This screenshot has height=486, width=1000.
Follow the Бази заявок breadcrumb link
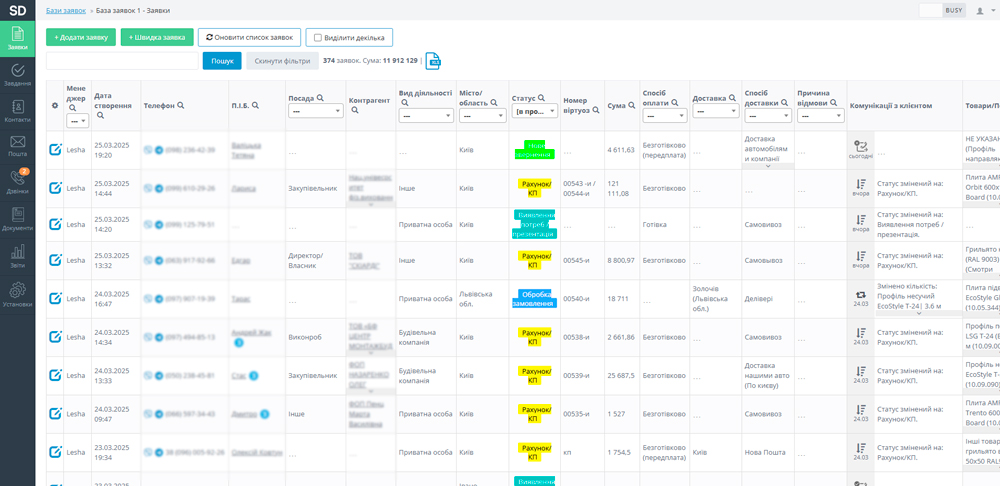click(x=66, y=11)
